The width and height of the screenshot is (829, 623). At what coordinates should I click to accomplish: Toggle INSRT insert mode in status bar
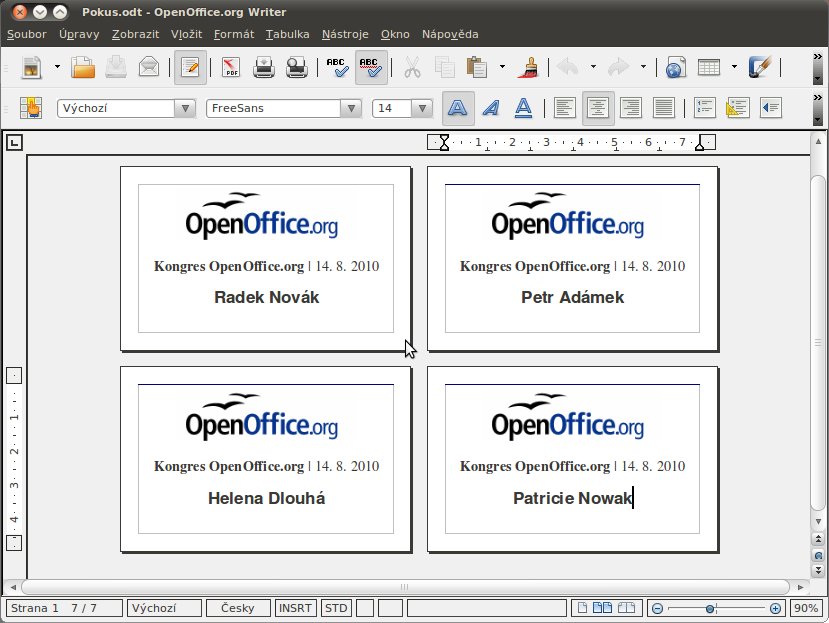coord(295,608)
